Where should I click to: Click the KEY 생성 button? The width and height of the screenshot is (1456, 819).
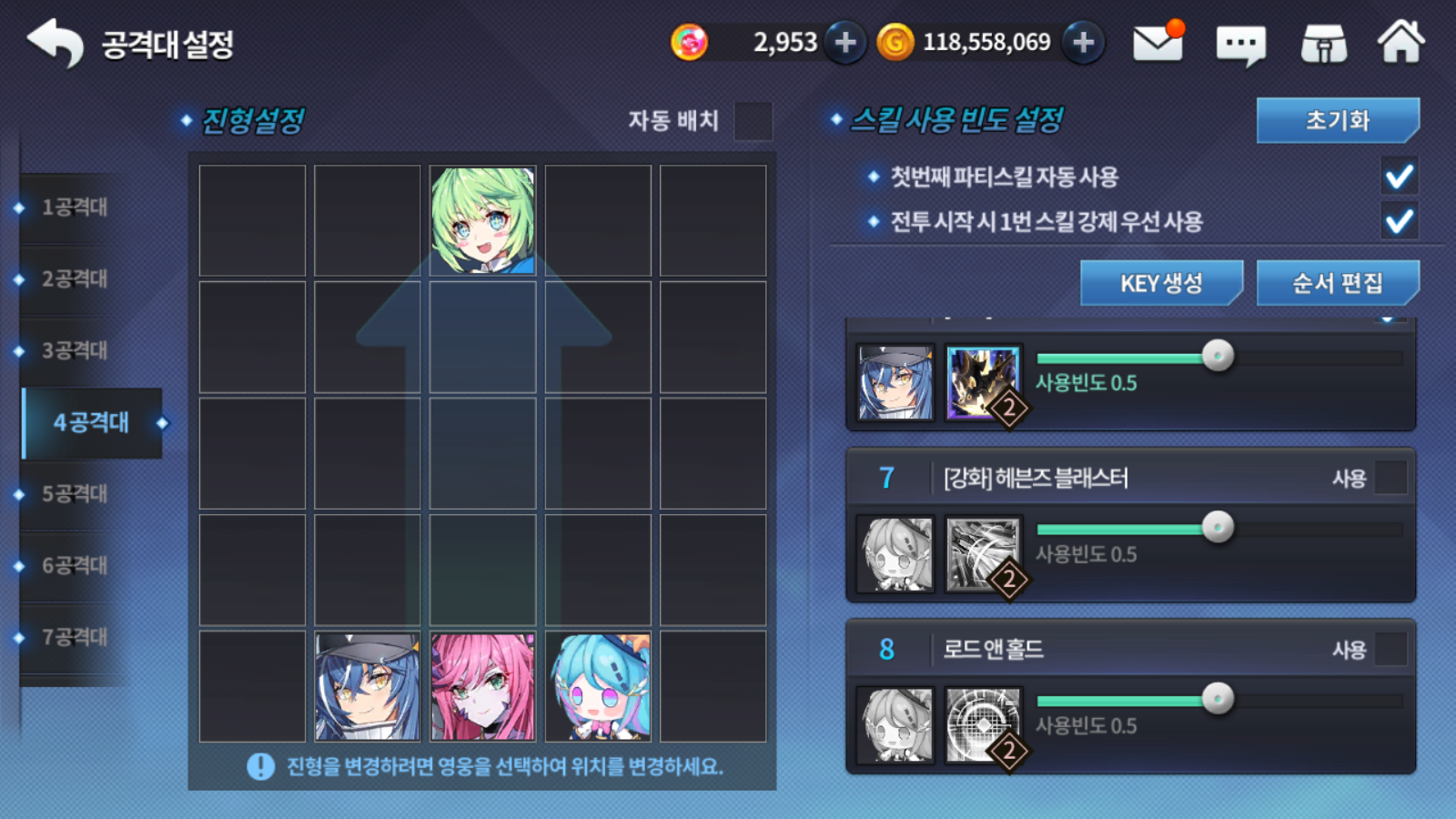click(x=1161, y=283)
